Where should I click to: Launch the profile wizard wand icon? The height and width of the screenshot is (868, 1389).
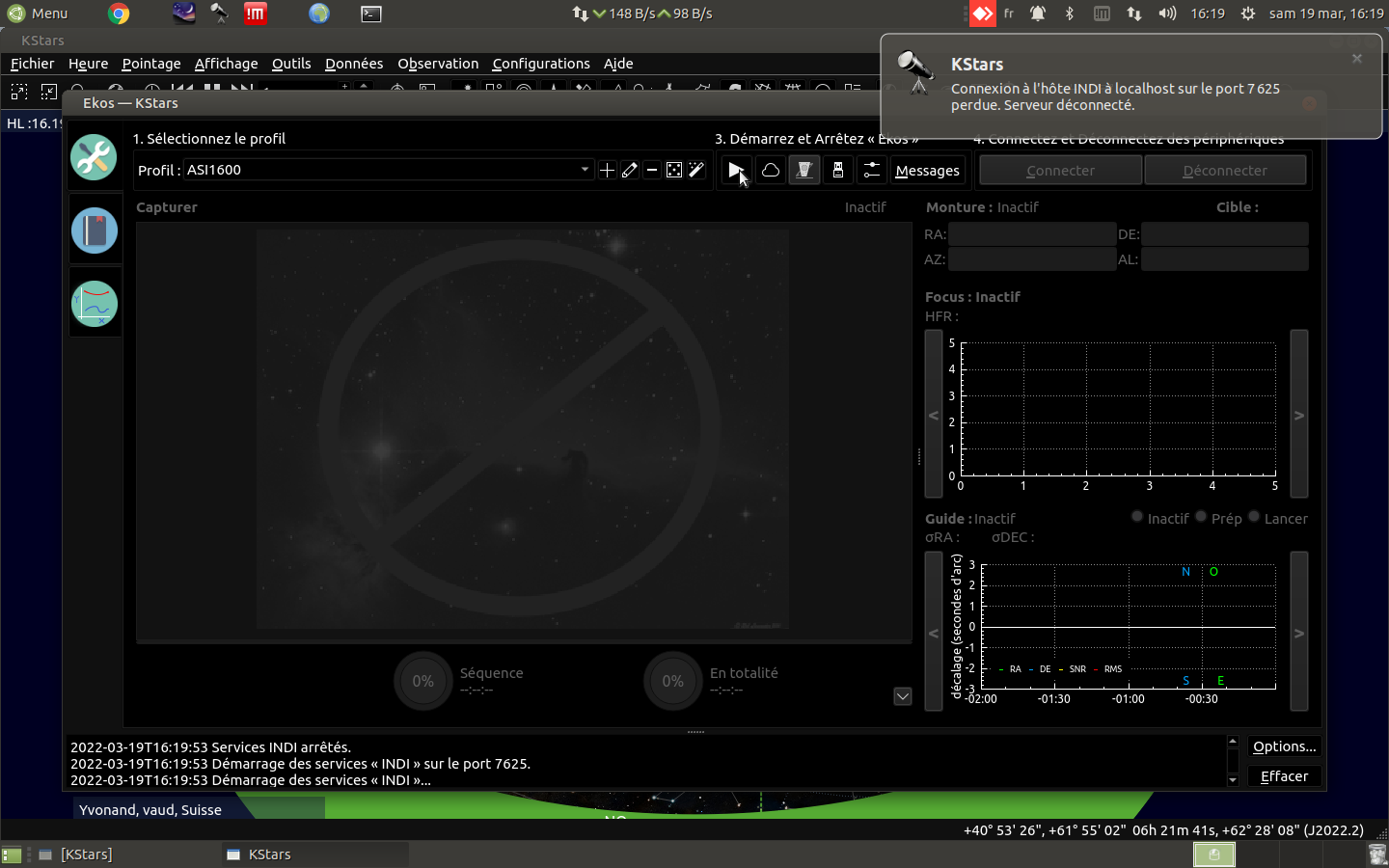[x=696, y=170]
